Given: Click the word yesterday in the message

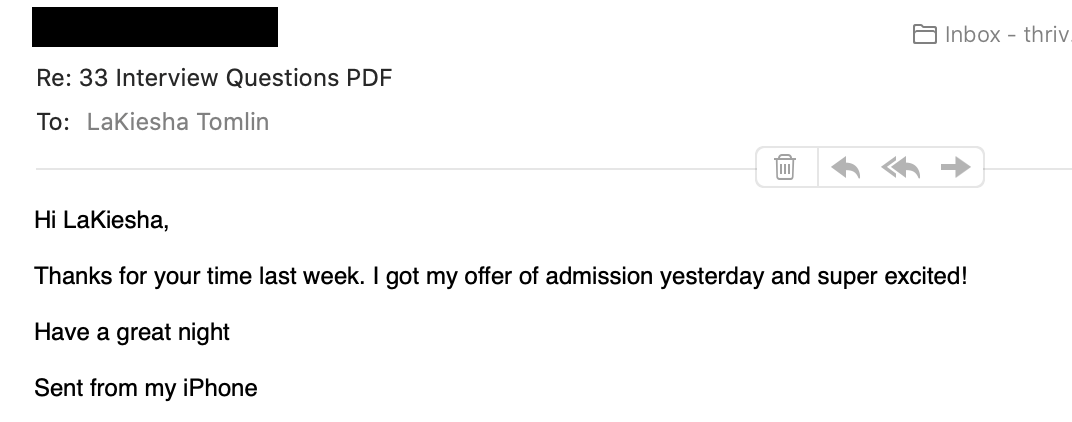Looking at the screenshot, I should [x=712, y=276].
